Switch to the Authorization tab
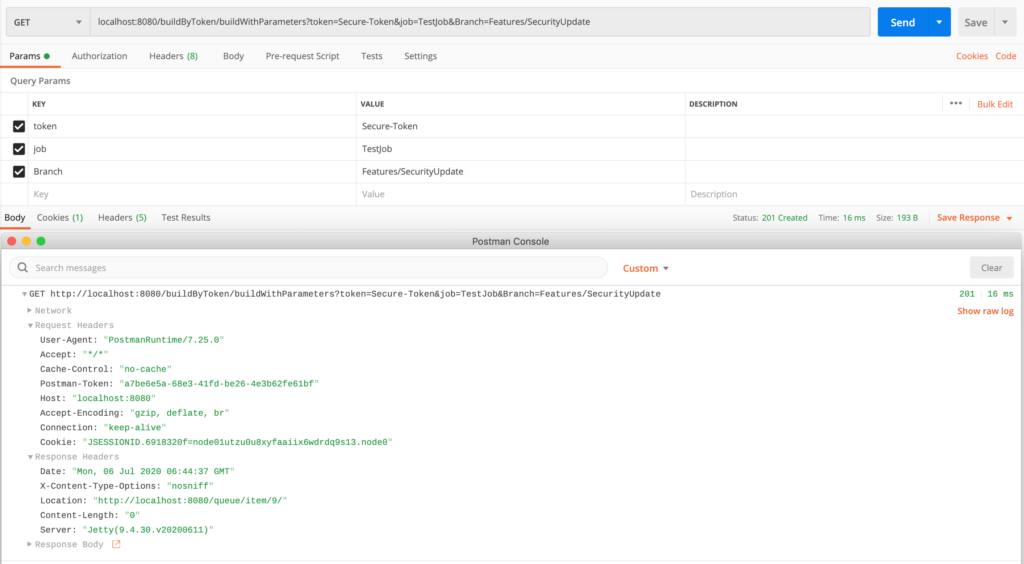The image size is (1024, 564). coord(99,56)
